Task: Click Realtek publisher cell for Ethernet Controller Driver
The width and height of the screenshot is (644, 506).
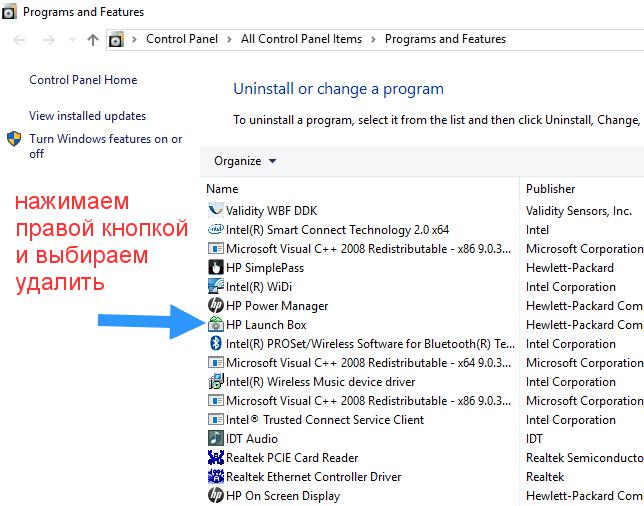Action: click(545, 476)
